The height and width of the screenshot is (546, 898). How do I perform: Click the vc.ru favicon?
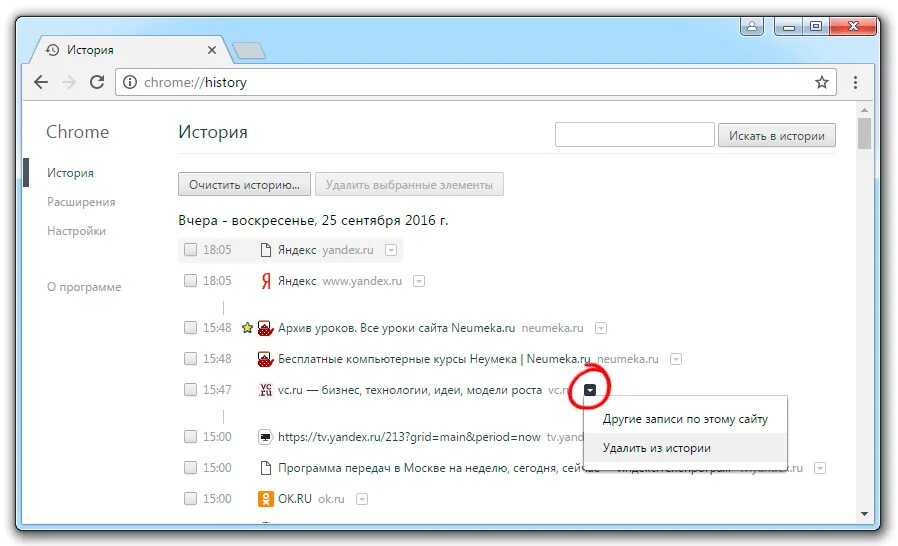tap(265, 390)
